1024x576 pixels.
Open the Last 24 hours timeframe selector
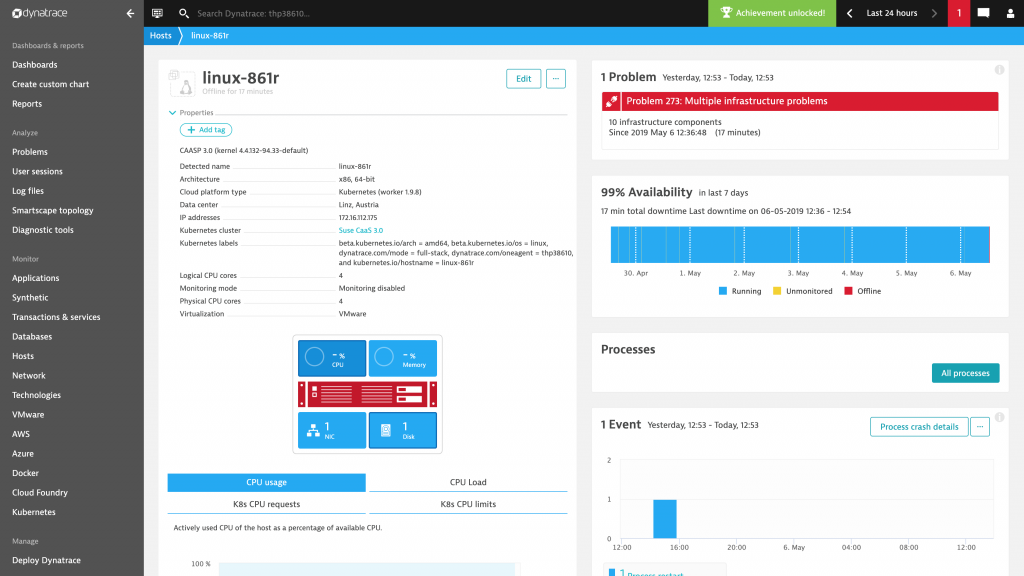pos(891,13)
